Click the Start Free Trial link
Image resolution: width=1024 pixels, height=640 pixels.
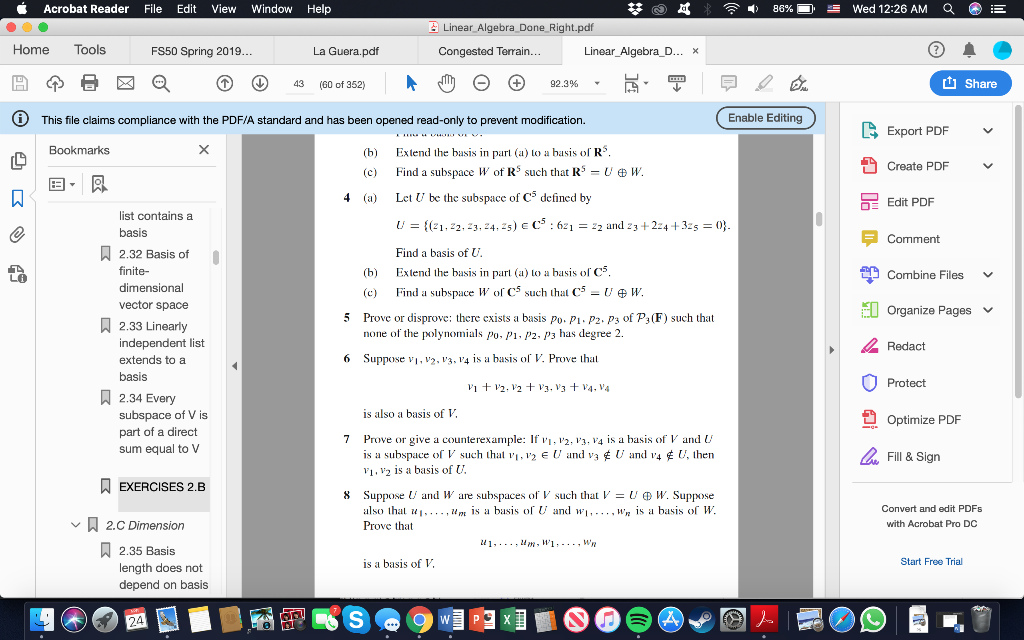tap(931, 562)
